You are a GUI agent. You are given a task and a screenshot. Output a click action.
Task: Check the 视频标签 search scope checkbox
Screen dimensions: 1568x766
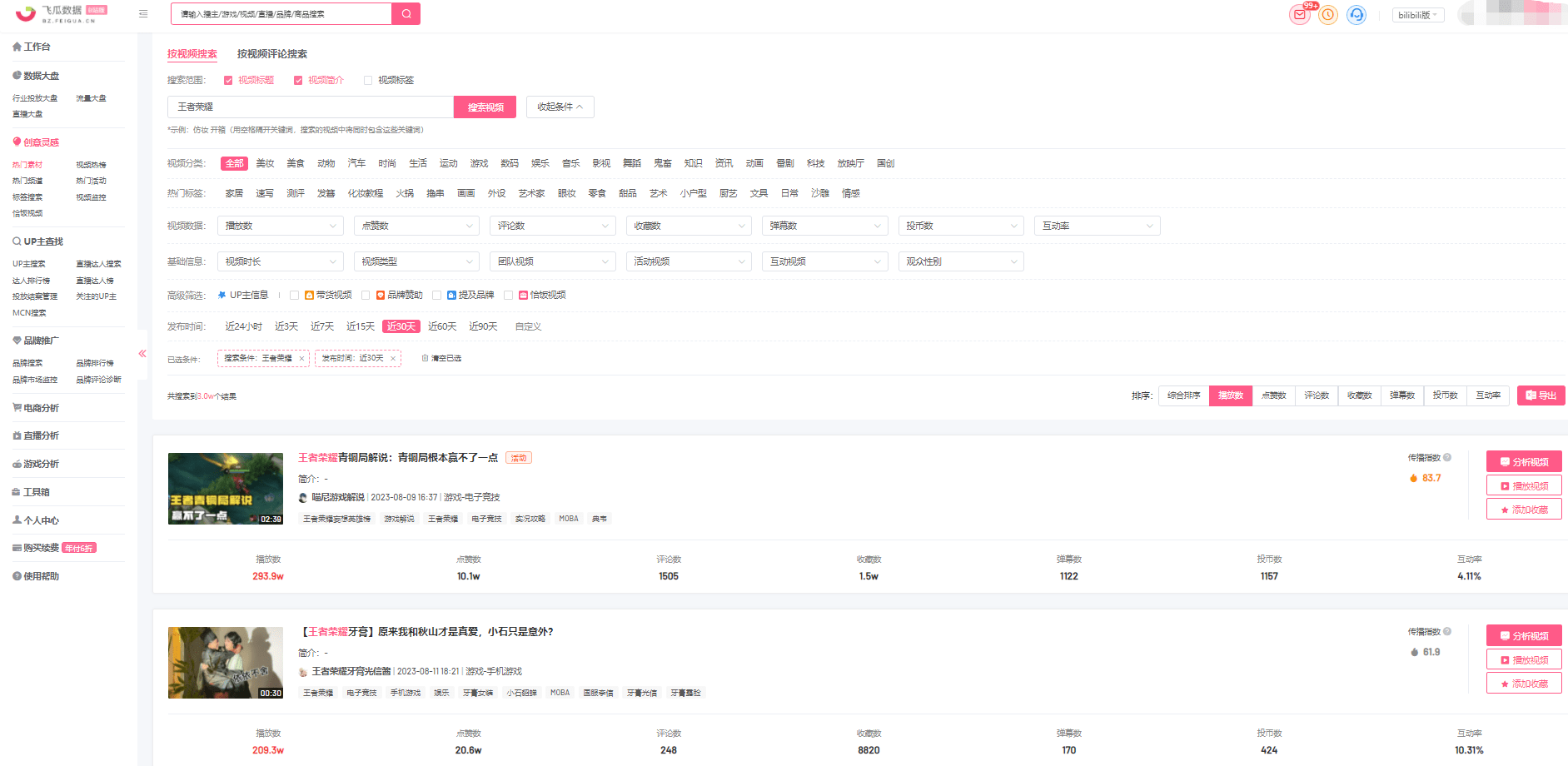pos(368,81)
